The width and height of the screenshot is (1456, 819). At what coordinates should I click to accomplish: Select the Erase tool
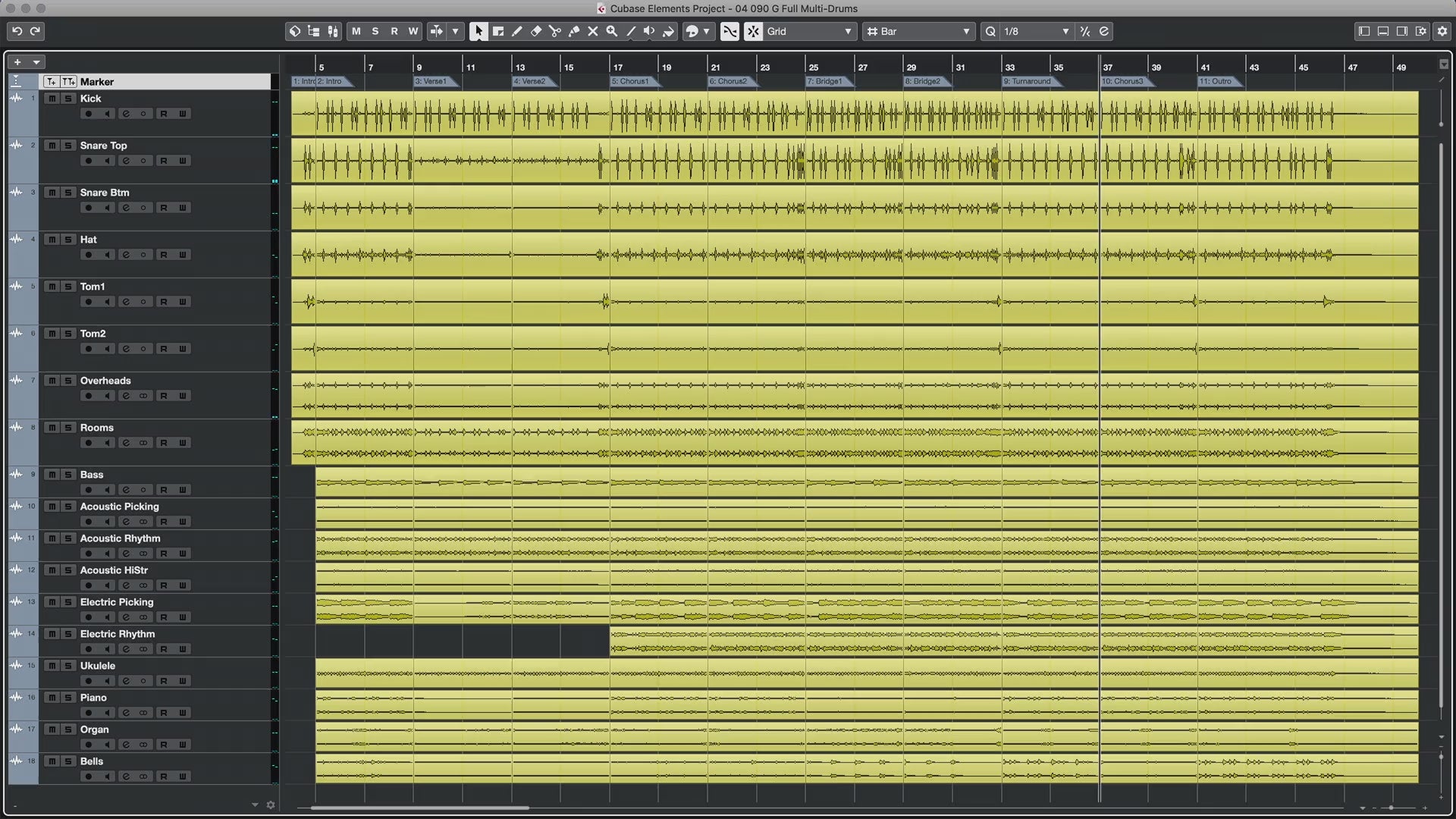[x=536, y=31]
